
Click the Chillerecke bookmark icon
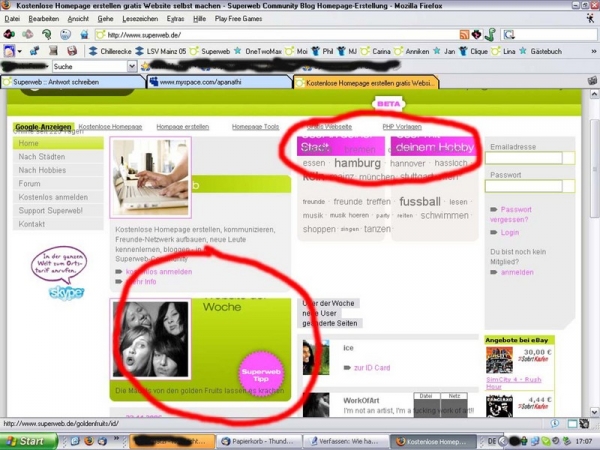click(x=93, y=51)
